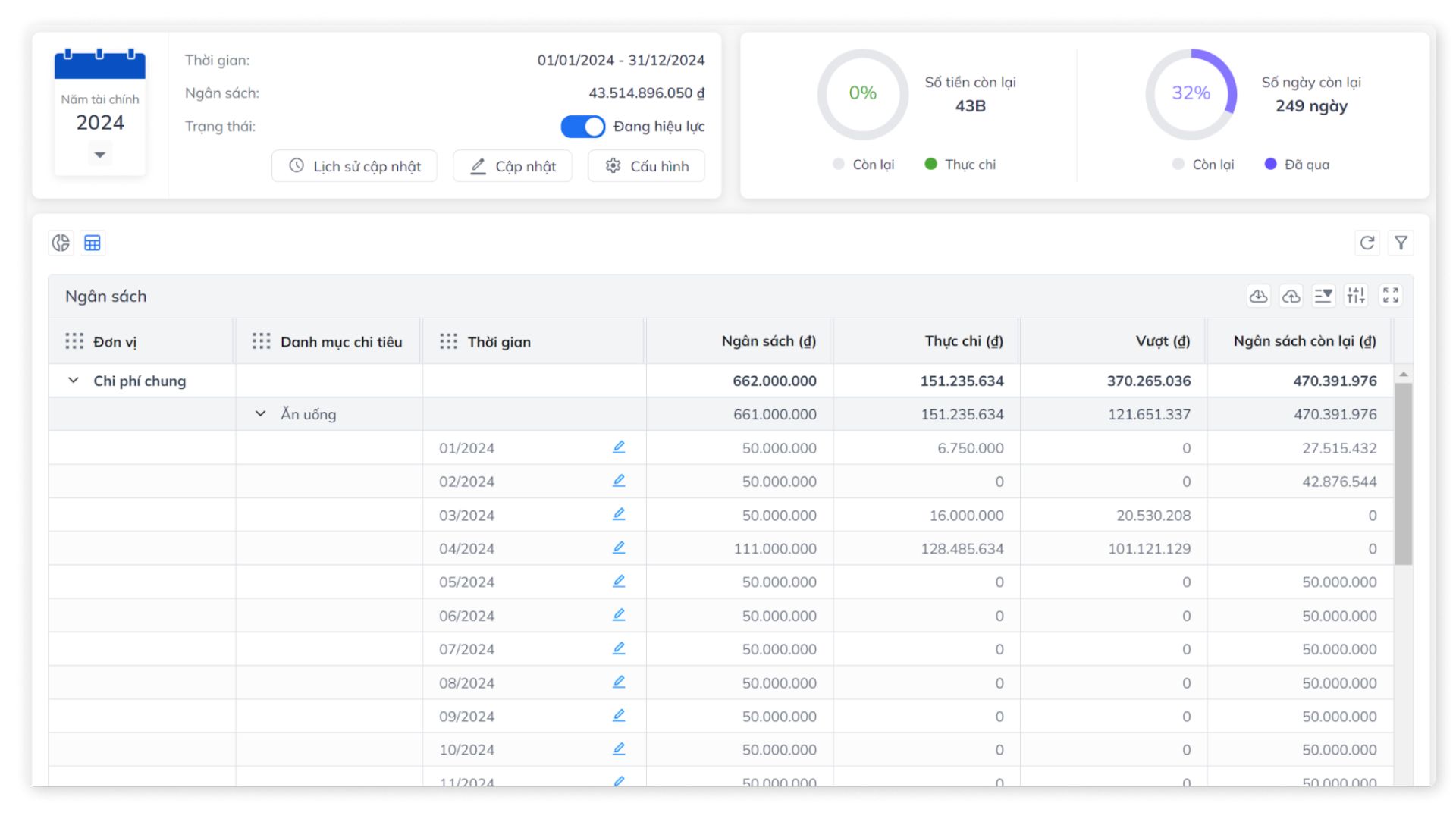Open column settings sliders icon
1456x819 pixels.
(1355, 296)
